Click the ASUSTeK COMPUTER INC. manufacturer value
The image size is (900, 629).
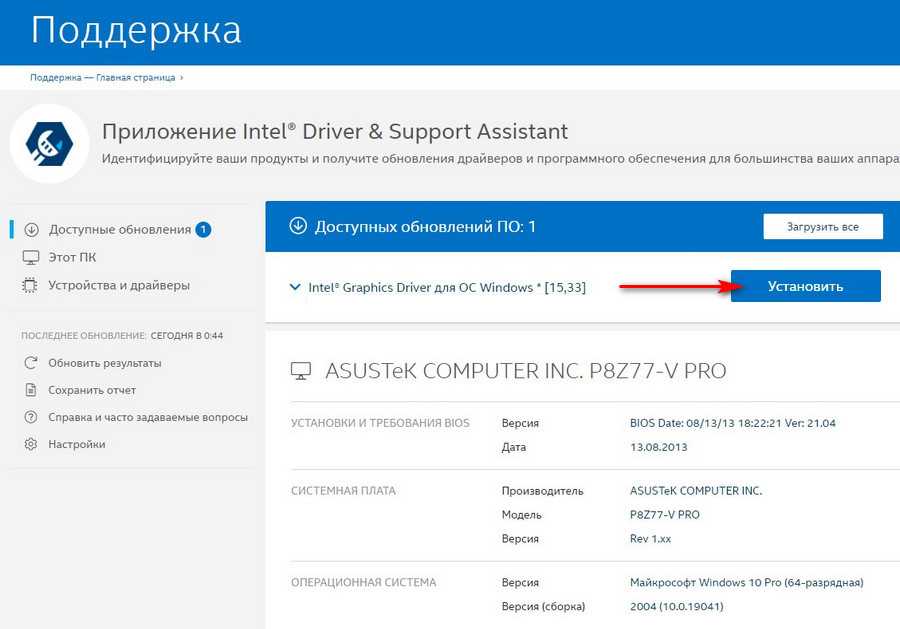tap(696, 491)
